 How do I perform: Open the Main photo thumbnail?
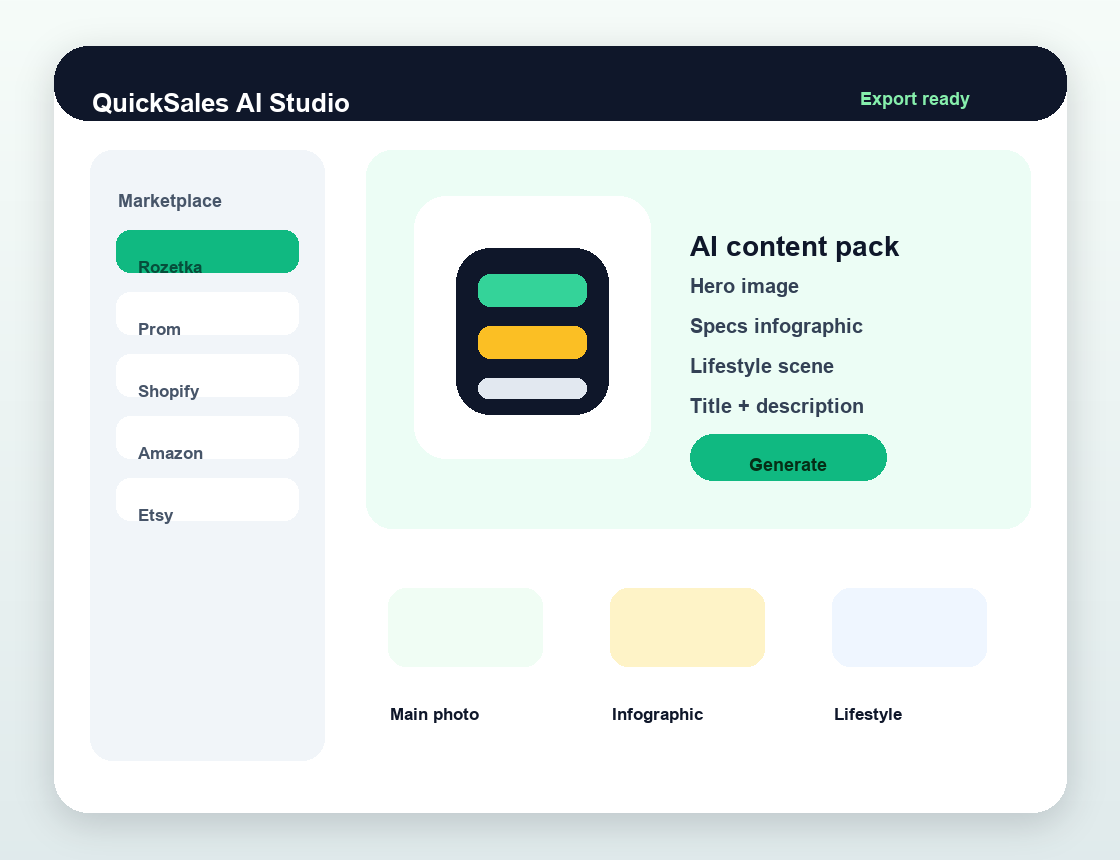pyautogui.click(x=465, y=627)
